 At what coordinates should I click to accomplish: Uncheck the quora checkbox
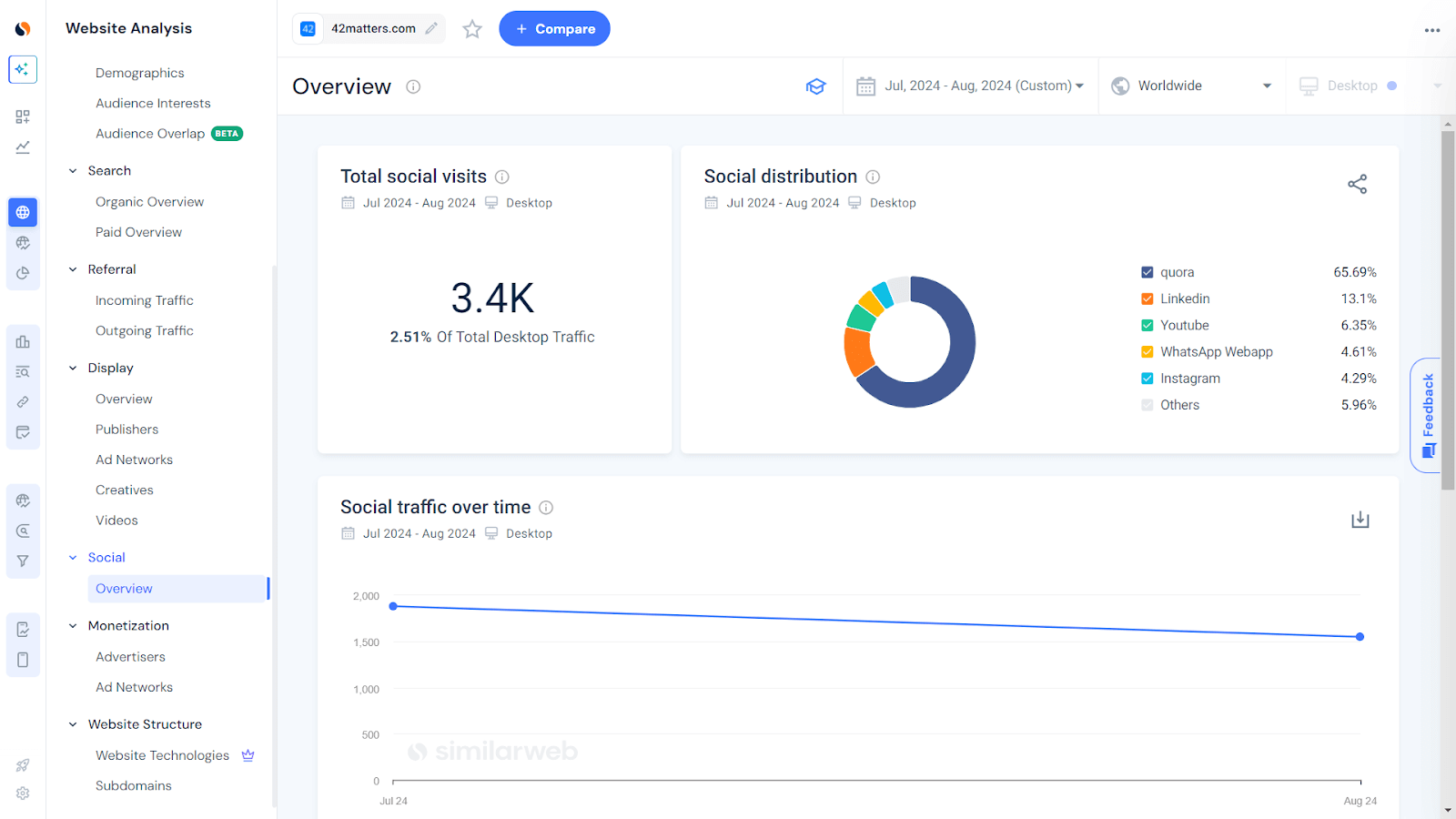tap(1148, 272)
